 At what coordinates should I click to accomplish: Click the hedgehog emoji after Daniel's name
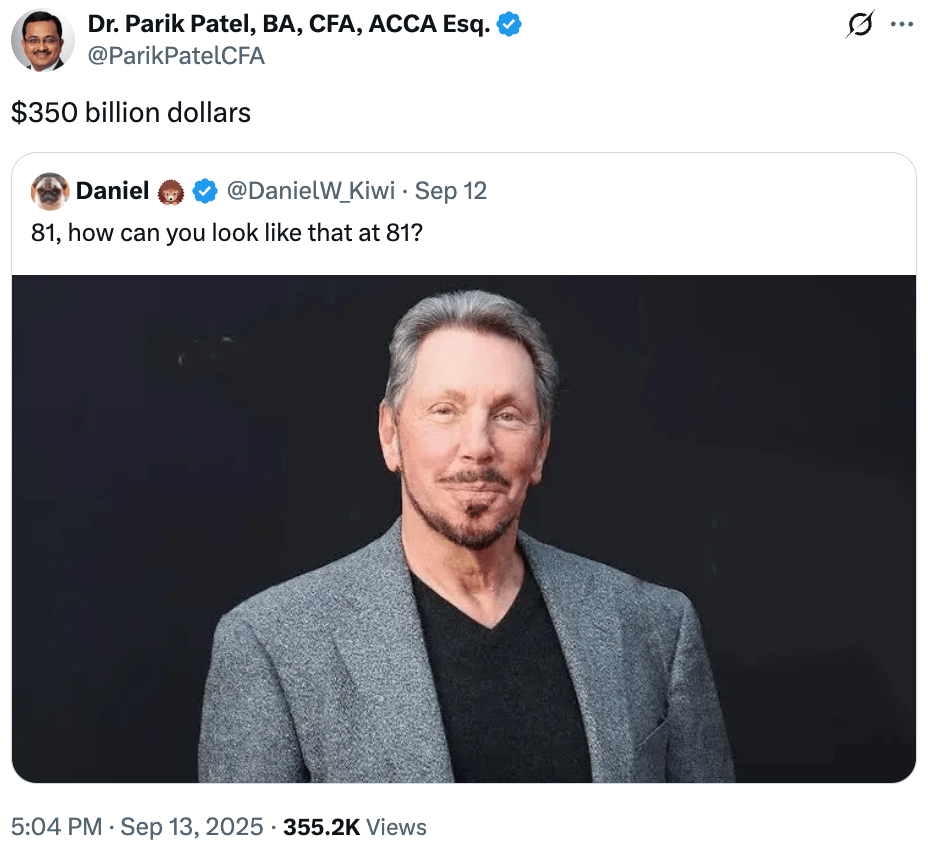click(172, 191)
